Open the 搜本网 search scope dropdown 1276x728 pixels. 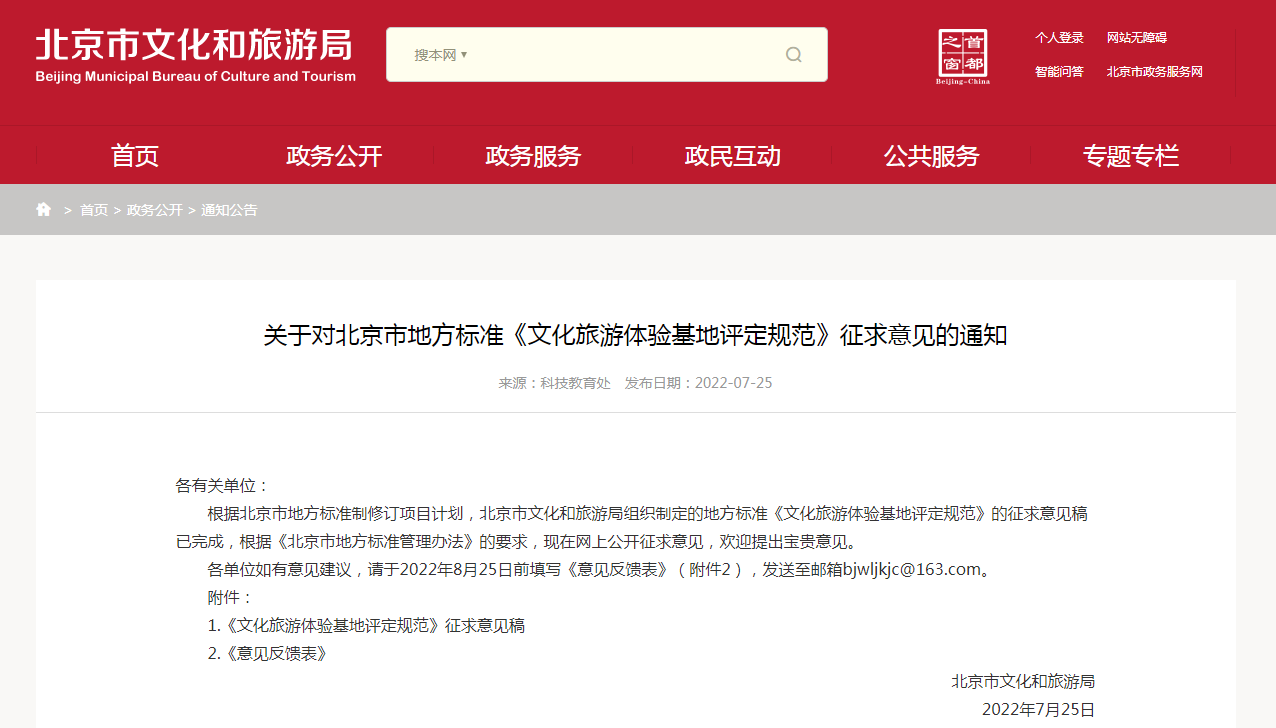click(x=441, y=55)
